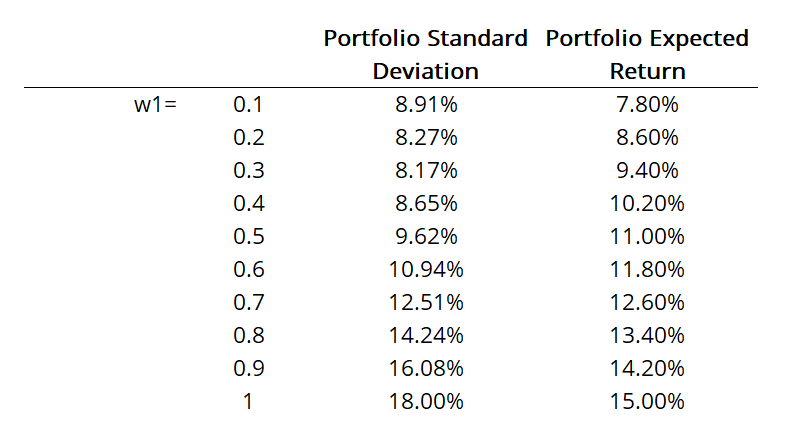This screenshot has width=788, height=435.
Task: Select the weight cell 0.1
Action: (x=248, y=105)
